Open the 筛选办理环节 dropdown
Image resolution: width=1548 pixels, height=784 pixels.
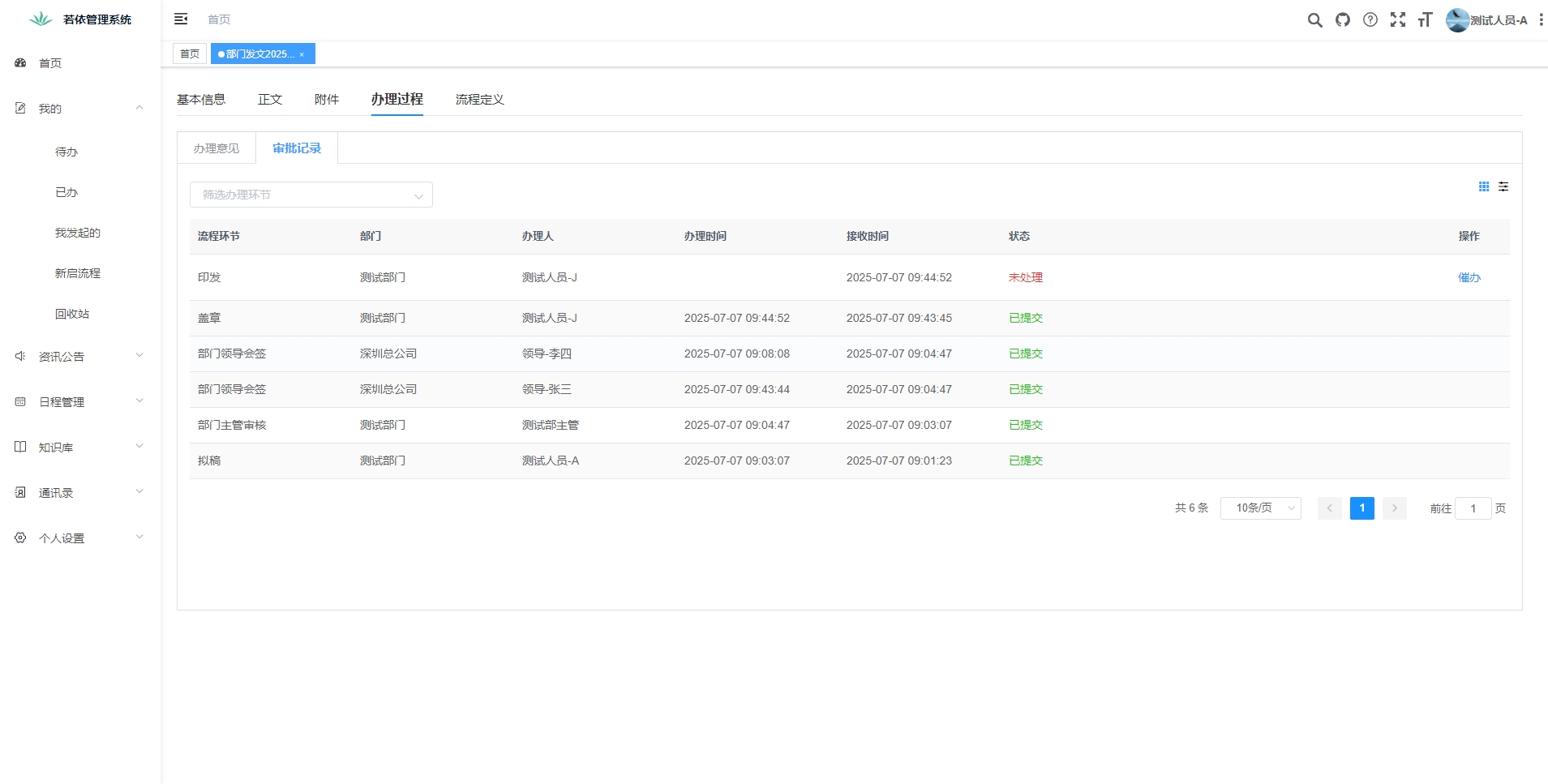[311, 195]
